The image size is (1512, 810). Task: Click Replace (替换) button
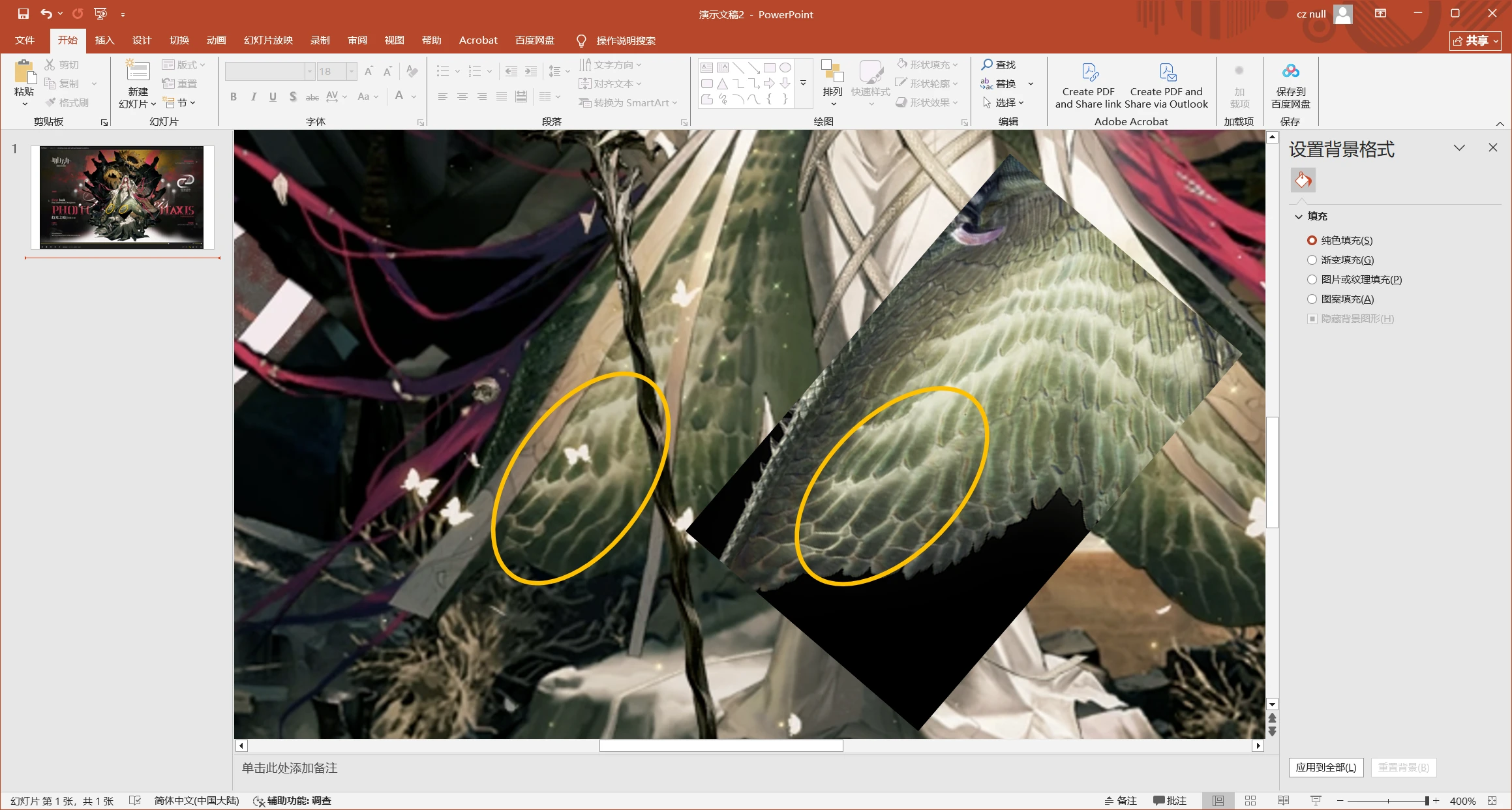point(998,83)
